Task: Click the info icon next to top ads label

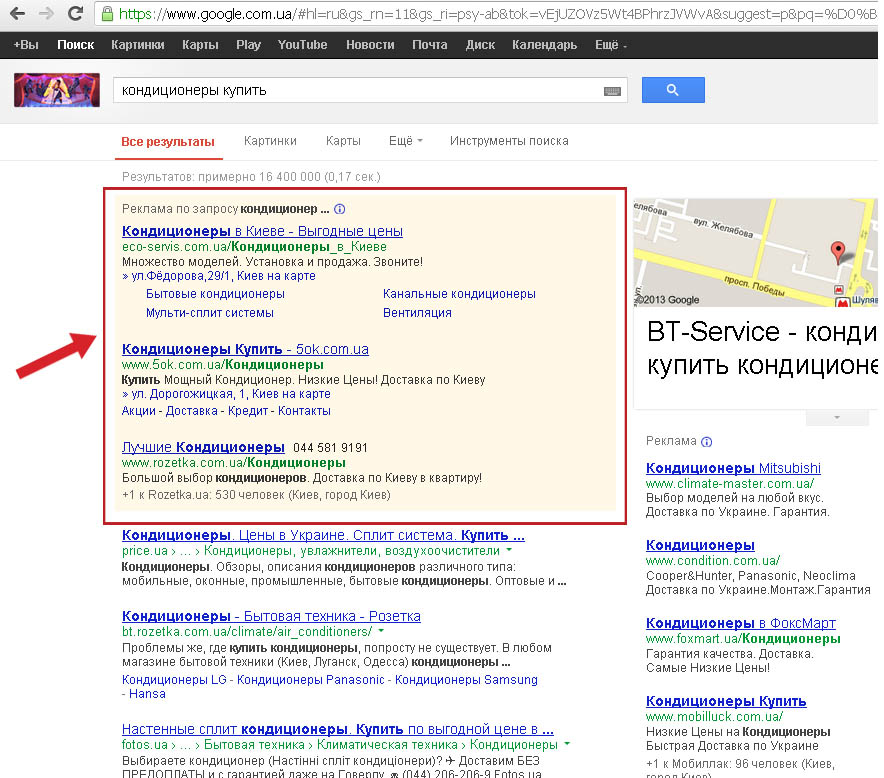Action: tap(339, 209)
